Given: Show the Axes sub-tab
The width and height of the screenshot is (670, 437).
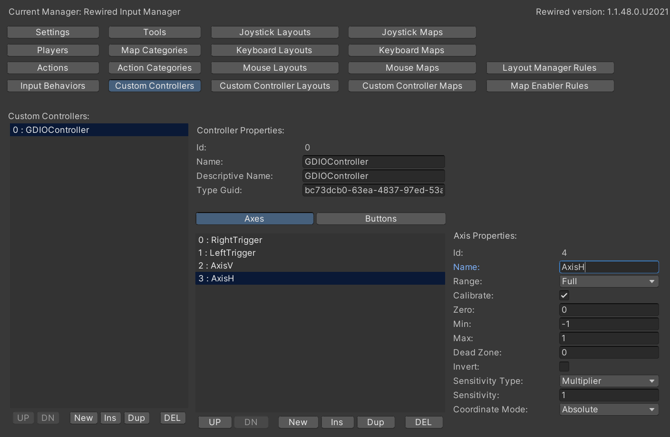Looking at the screenshot, I should click(254, 218).
